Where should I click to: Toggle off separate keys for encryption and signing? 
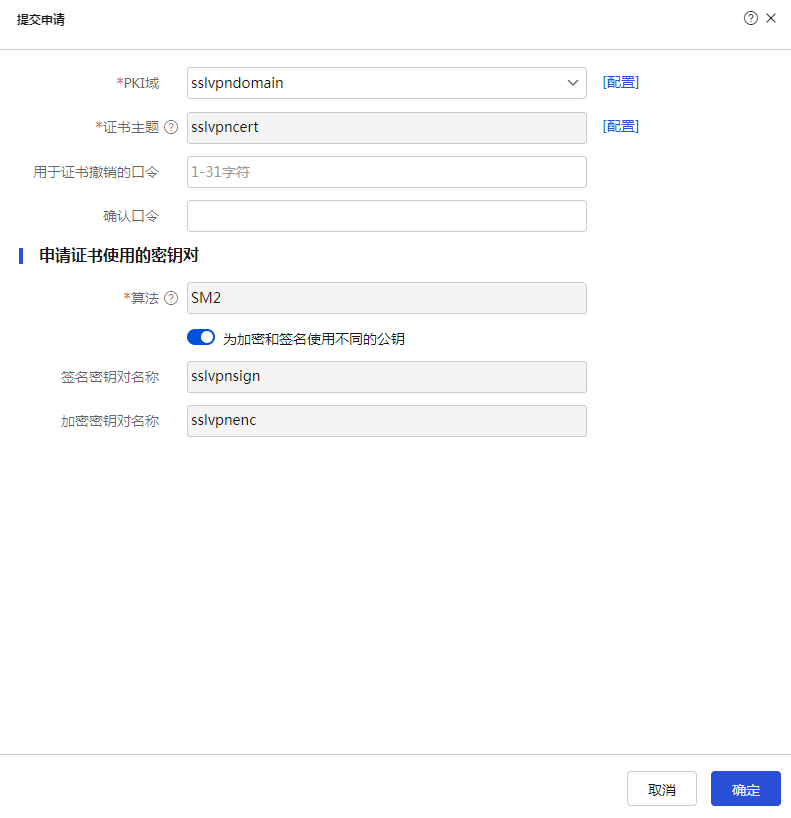click(201, 338)
